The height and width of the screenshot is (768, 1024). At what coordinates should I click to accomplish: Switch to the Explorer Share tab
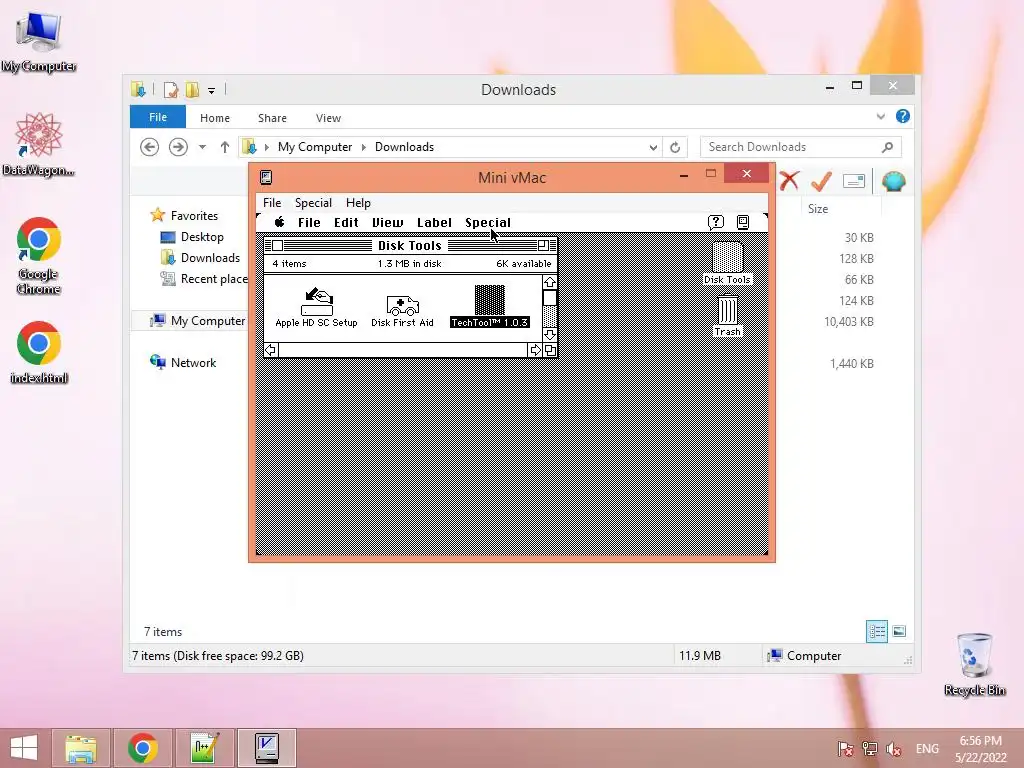click(272, 118)
